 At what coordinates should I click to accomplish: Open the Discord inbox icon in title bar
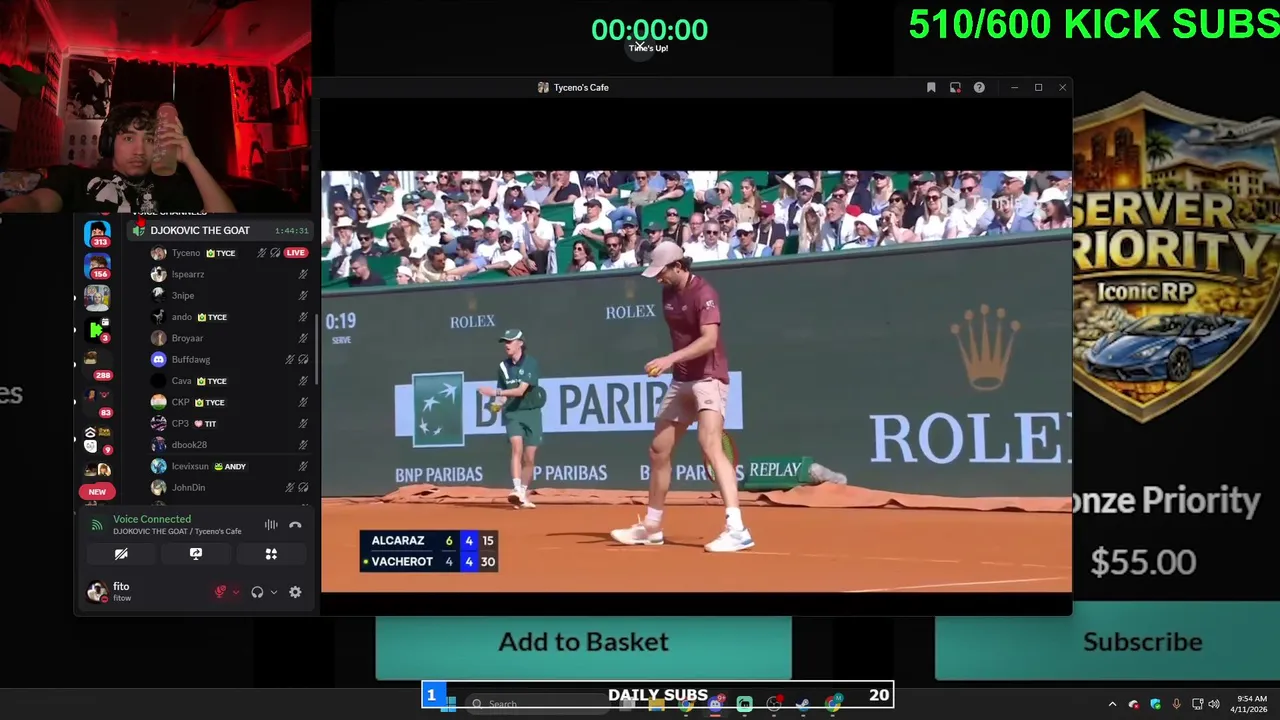(955, 88)
